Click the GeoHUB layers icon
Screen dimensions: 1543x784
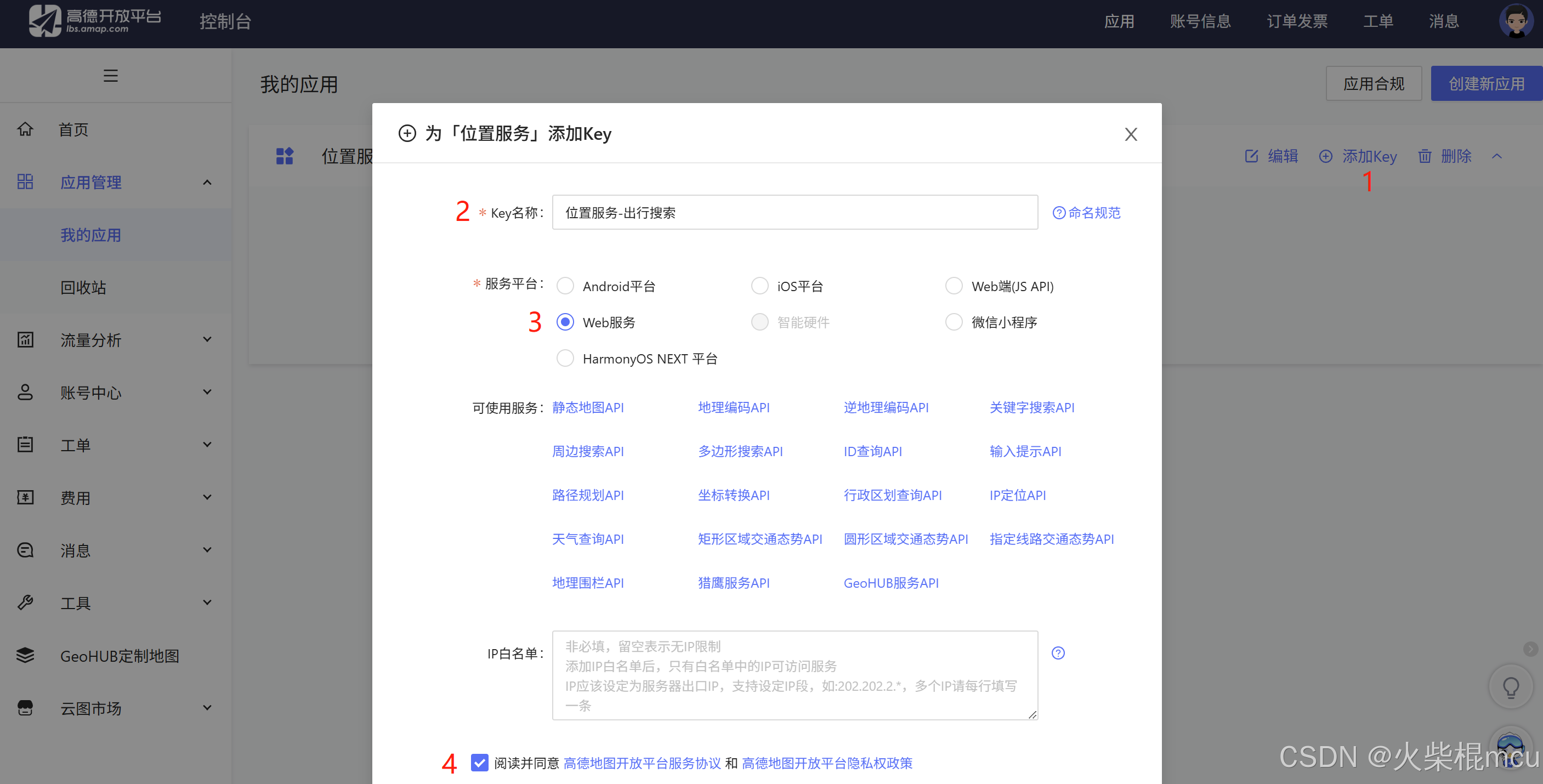25,656
